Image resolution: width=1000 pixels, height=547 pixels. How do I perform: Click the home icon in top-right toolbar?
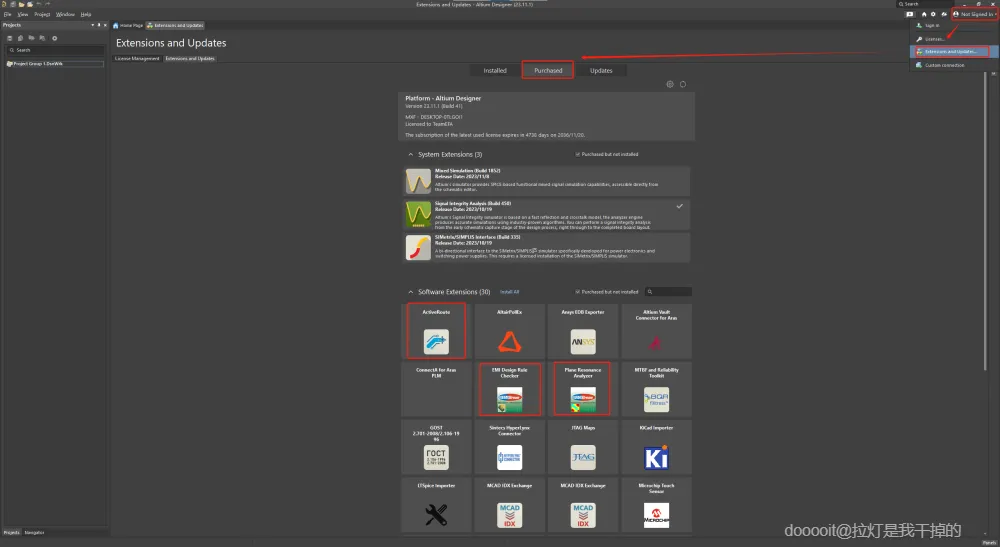923,14
